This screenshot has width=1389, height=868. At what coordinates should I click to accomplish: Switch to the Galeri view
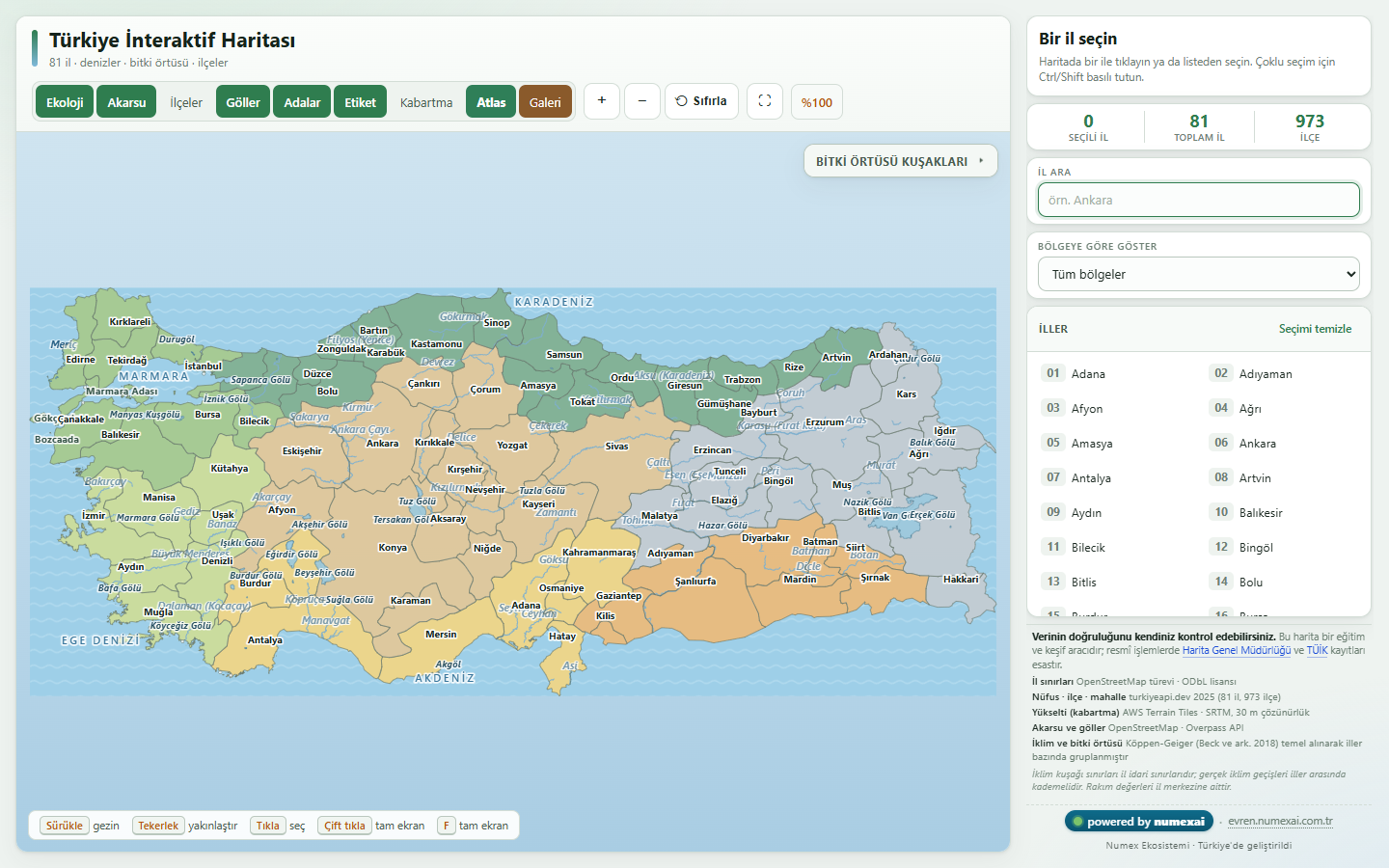tap(545, 102)
